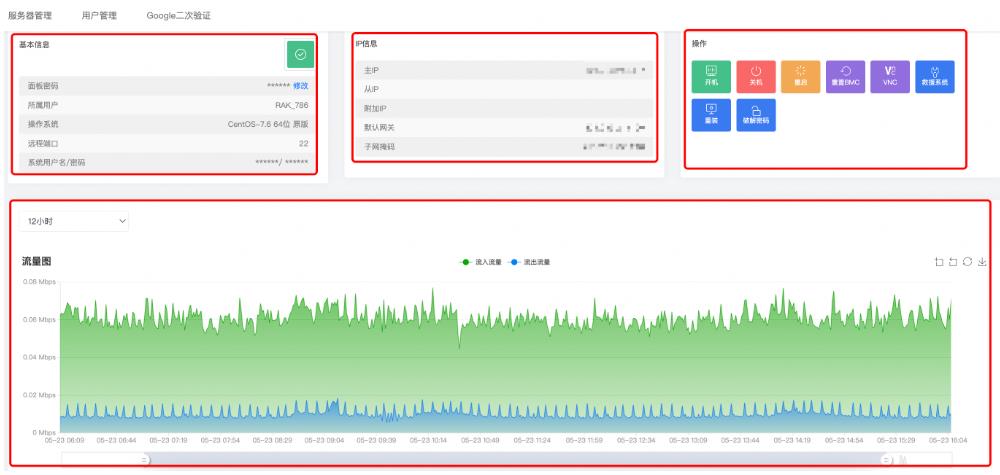Click the 修改 link for panel password

300,86
